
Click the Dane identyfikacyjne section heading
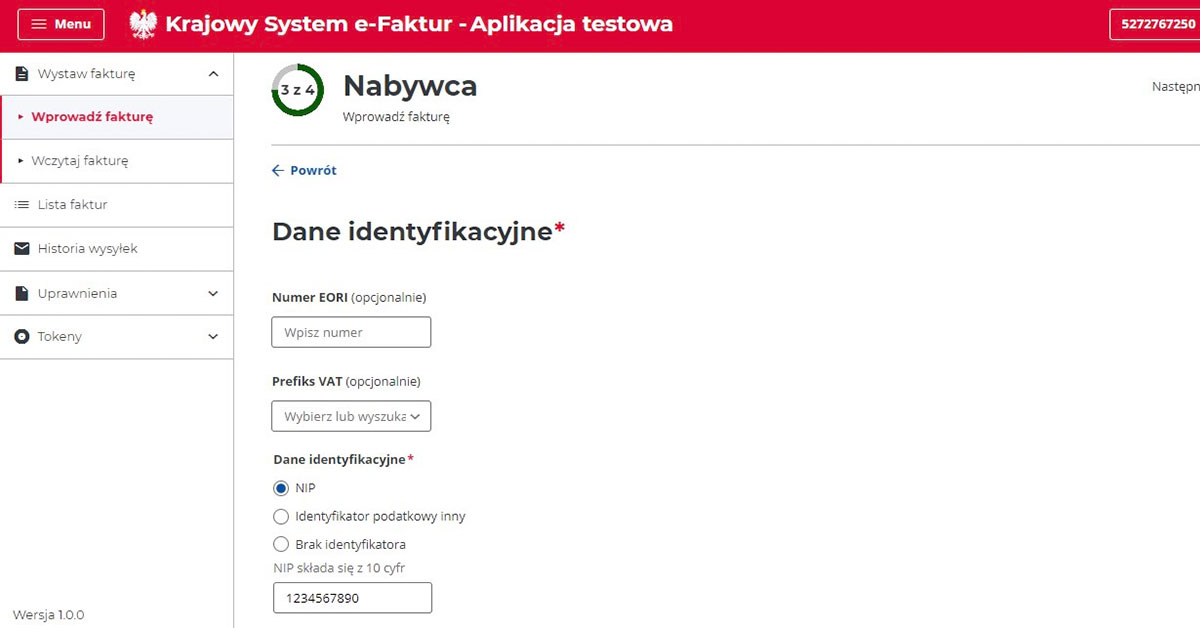(418, 231)
